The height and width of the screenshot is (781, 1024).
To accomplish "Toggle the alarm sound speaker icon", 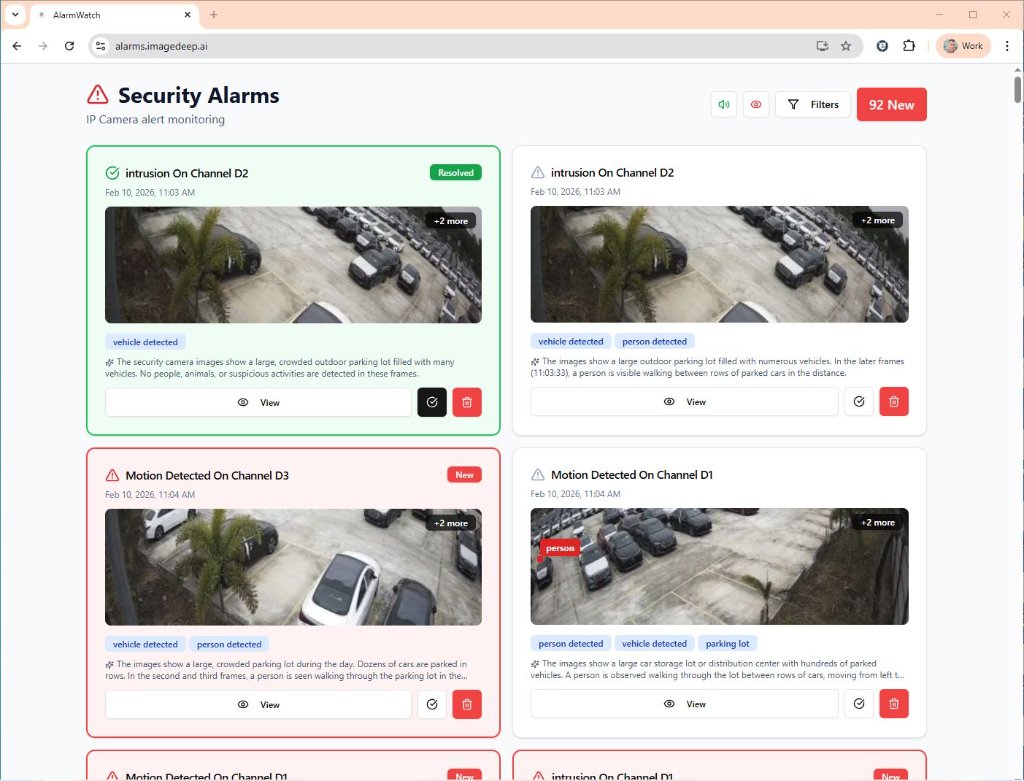I will [x=724, y=104].
